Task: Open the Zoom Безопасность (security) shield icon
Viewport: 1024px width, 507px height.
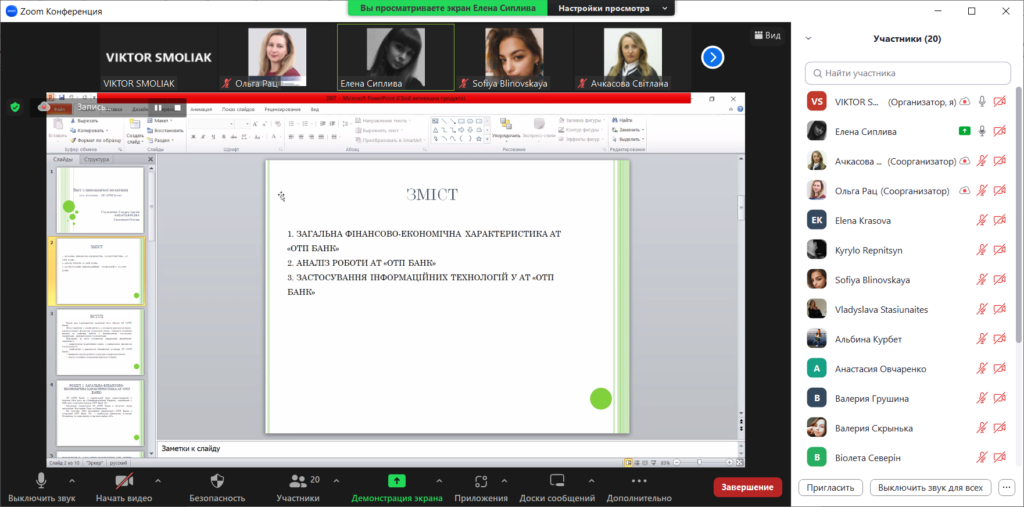Action: tap(217, 482)
